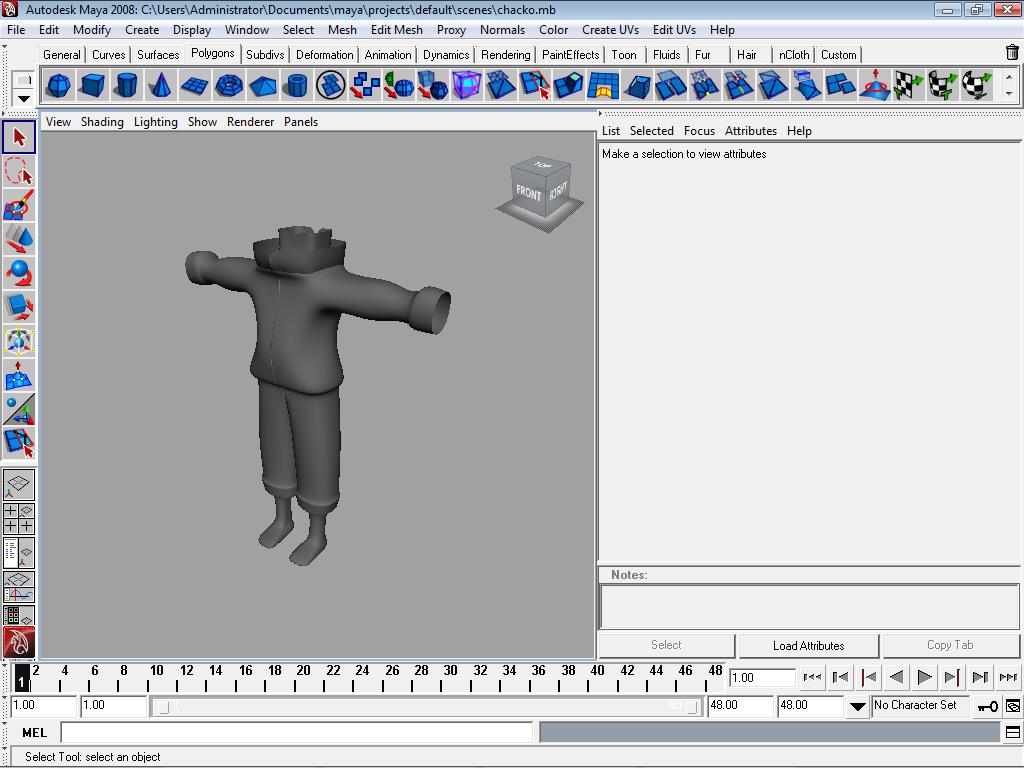Viewport: 1024px width, 768px height.
Task: Click the Select button in Attribute Editor
Action: (666, 645)
